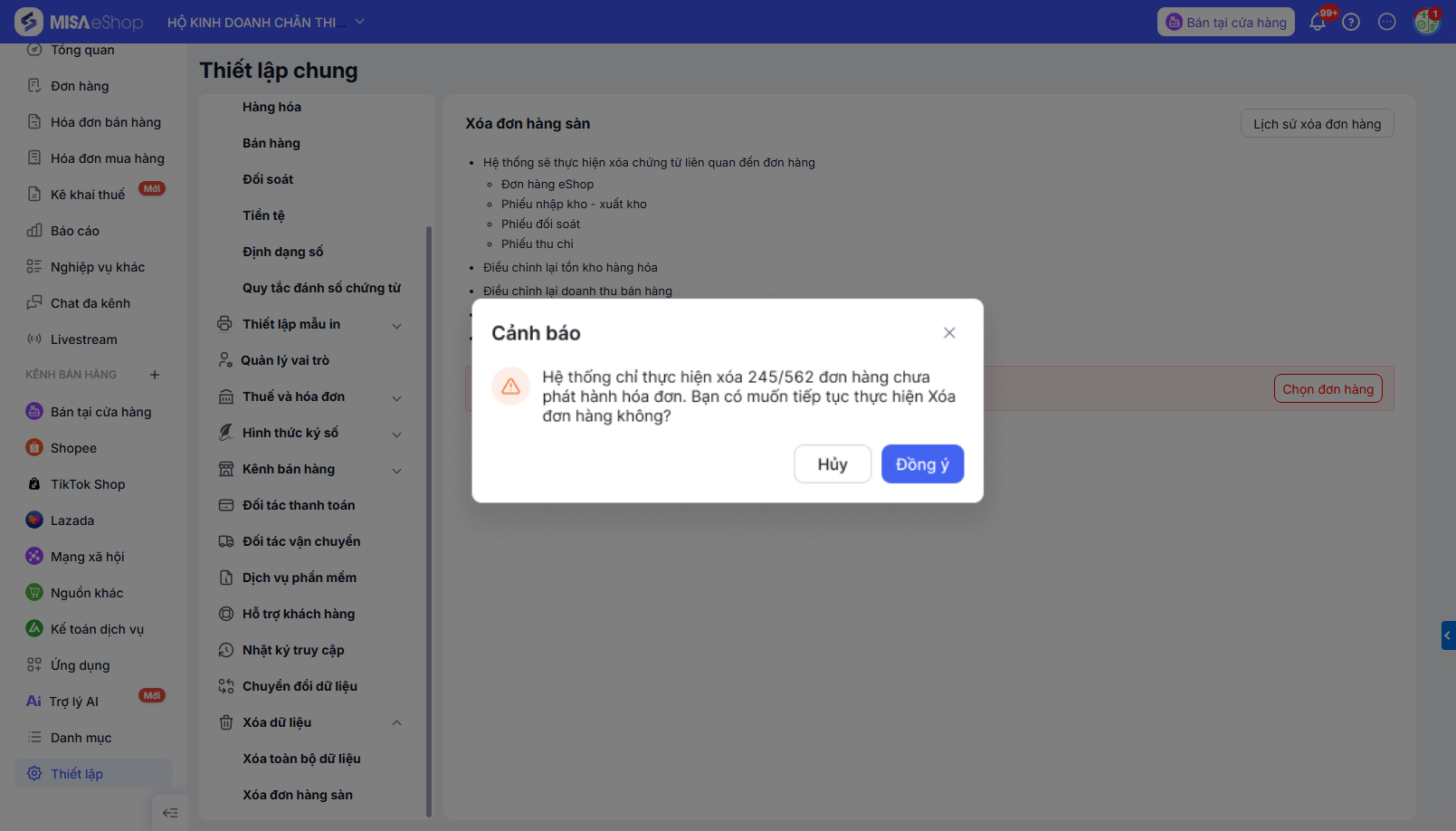Click the user avatar in header
Viewport: 1456px width, 831px height.
coord(1426,22)
